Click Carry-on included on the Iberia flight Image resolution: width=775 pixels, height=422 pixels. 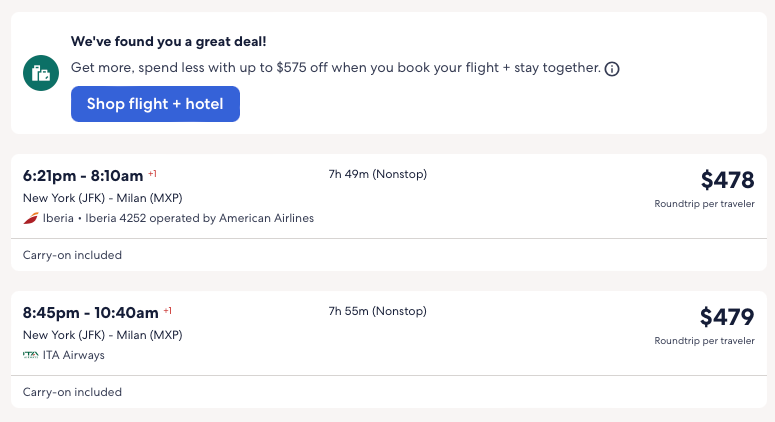coord(72,255)
